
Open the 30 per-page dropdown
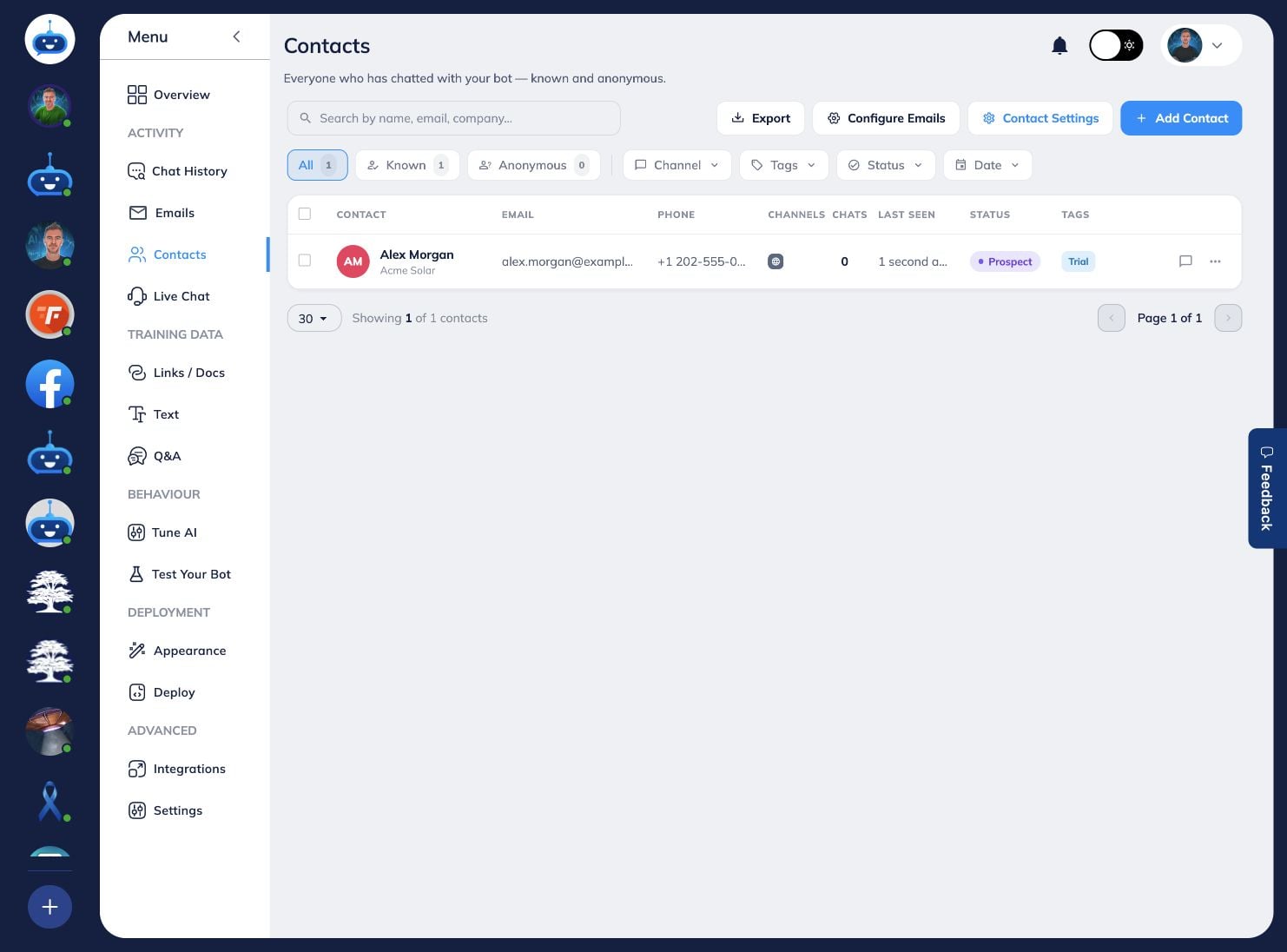point(313,318)
